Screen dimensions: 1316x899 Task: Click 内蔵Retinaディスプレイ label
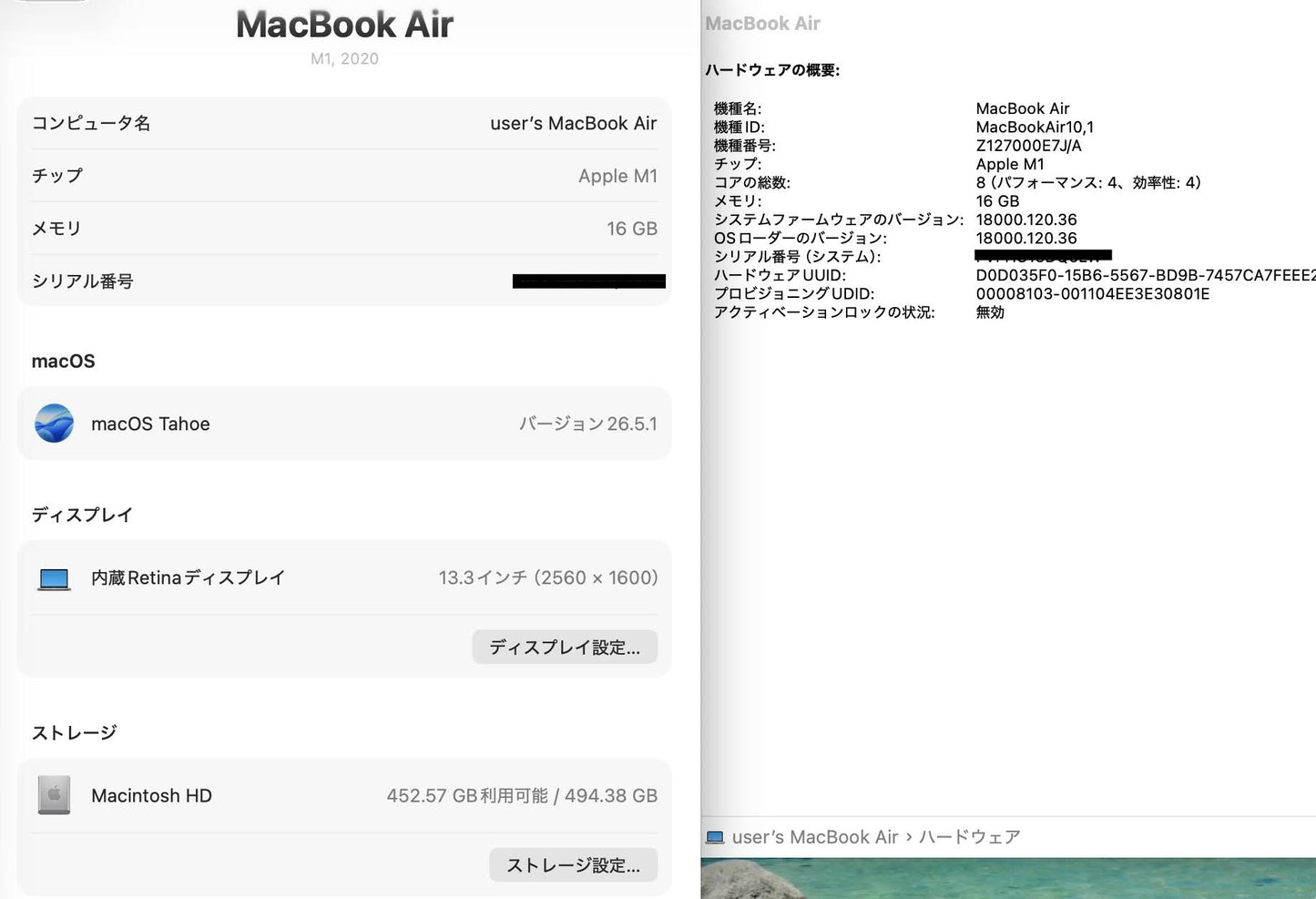tap(188, 577)
